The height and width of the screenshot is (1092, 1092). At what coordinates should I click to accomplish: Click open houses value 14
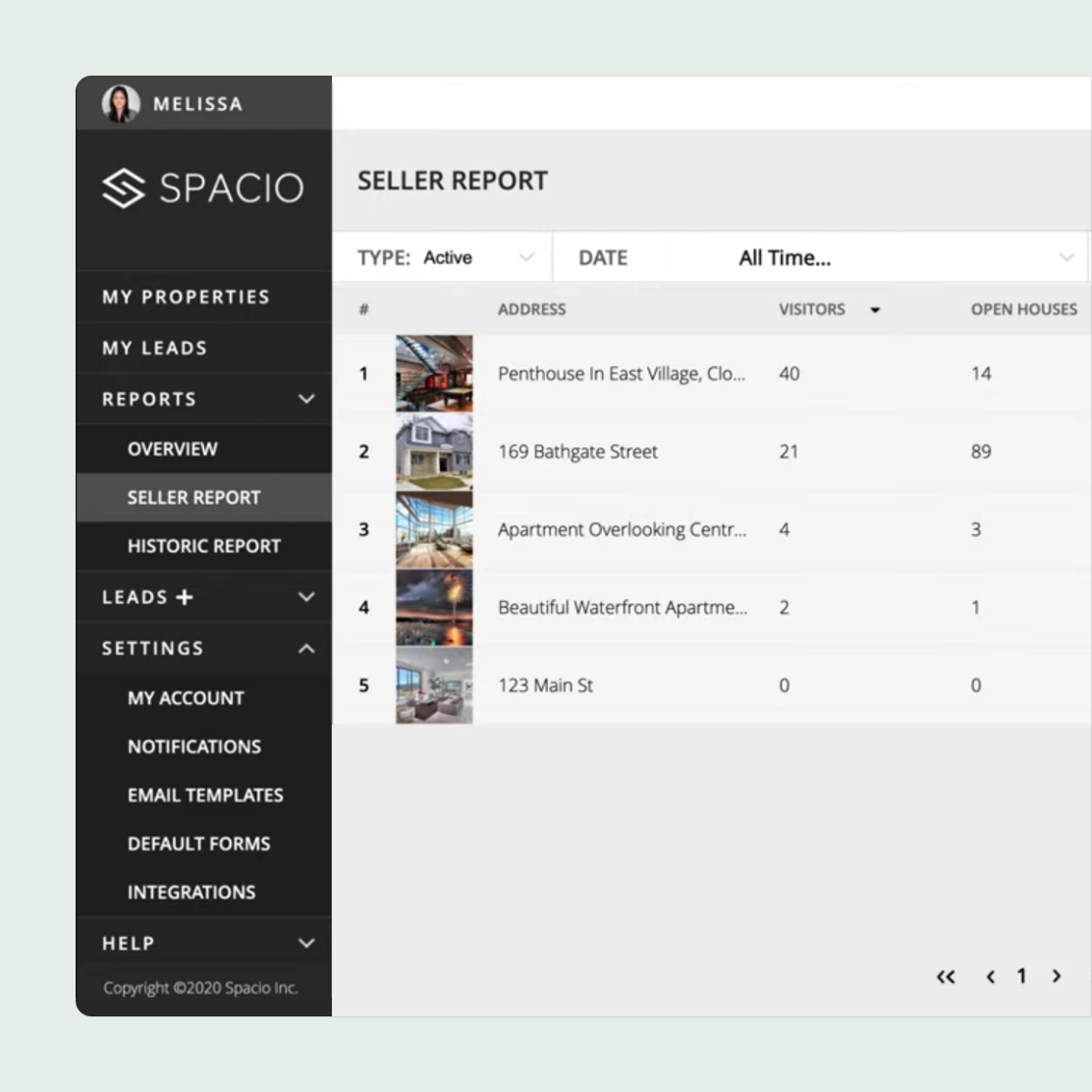tap(981, 374)
